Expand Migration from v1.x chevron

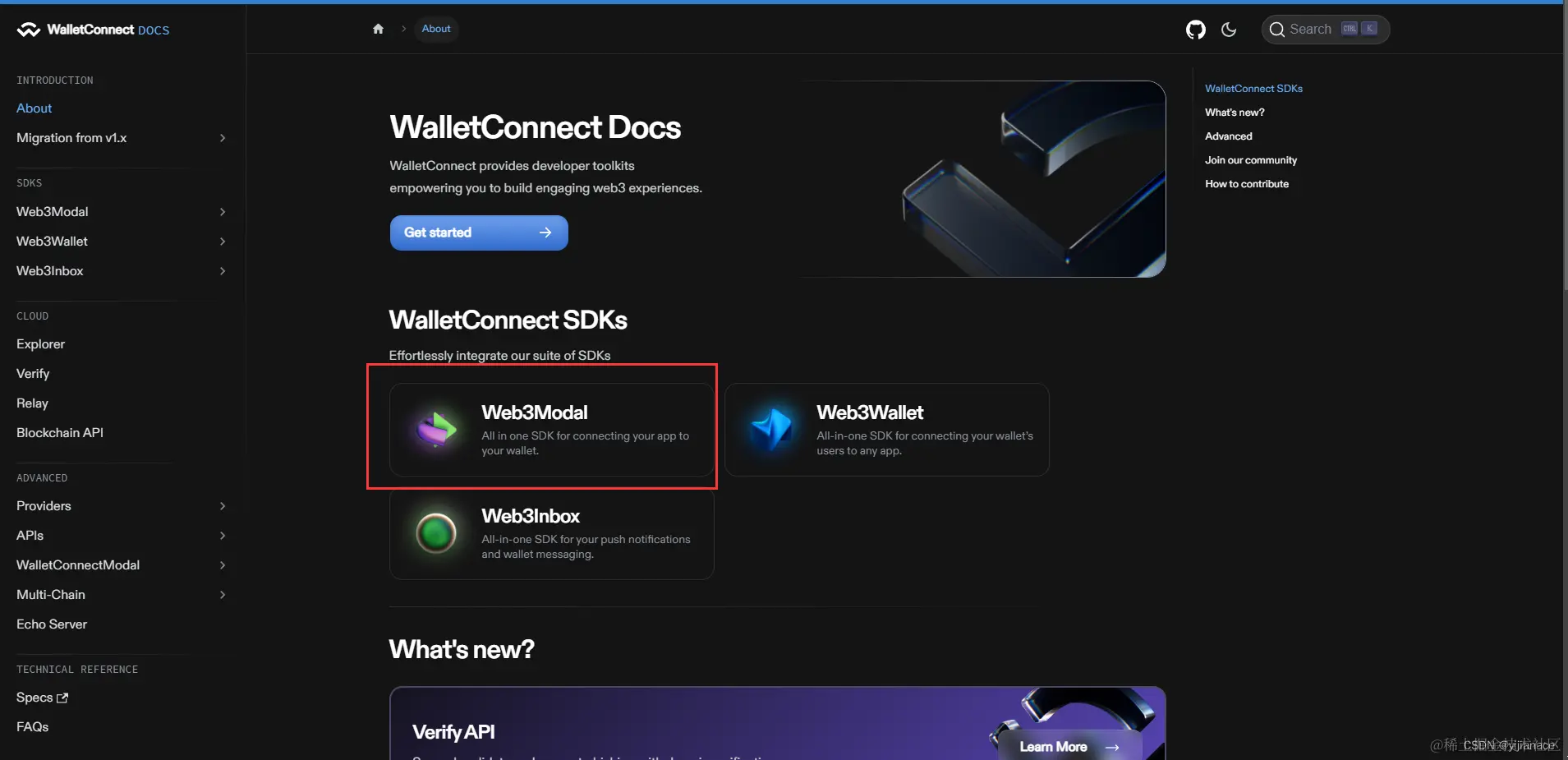click(223, 138)
